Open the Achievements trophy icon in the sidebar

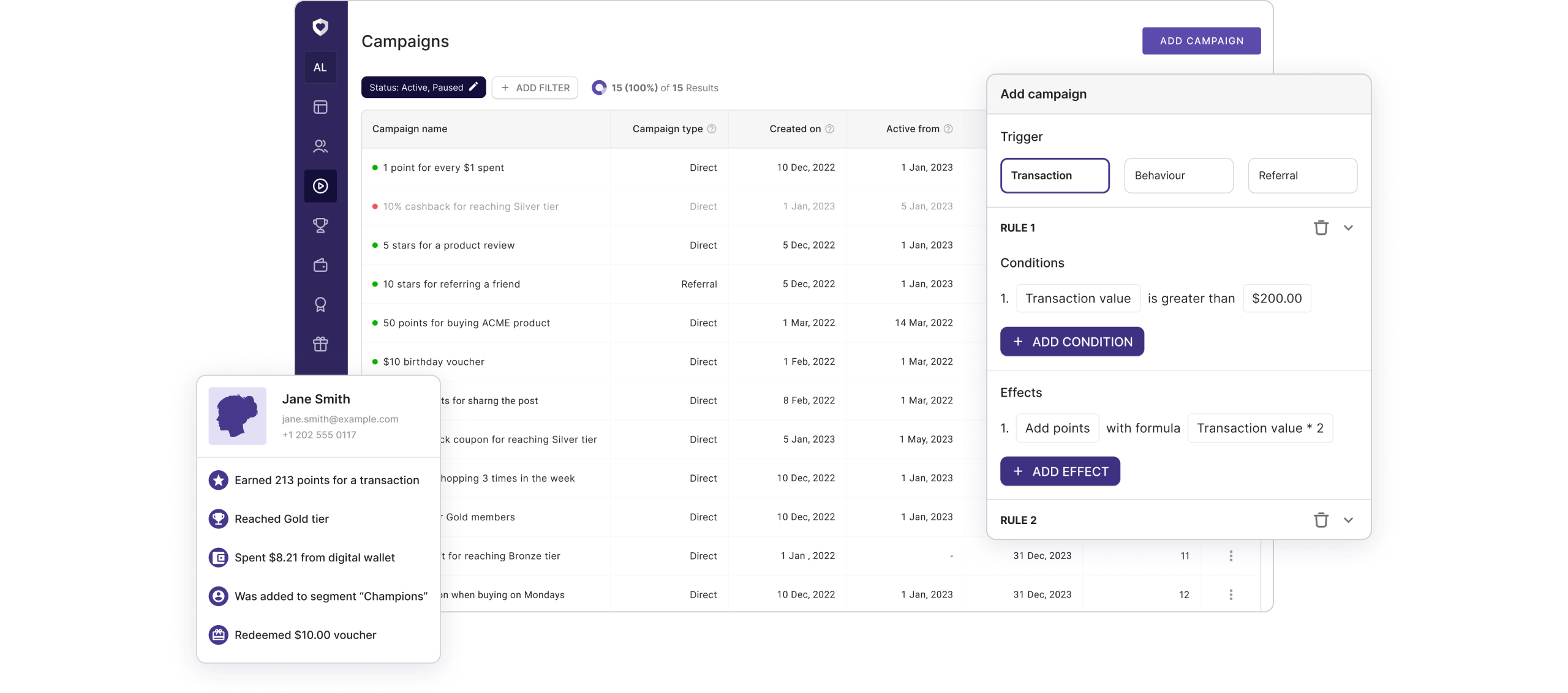(x=320, y=225)
